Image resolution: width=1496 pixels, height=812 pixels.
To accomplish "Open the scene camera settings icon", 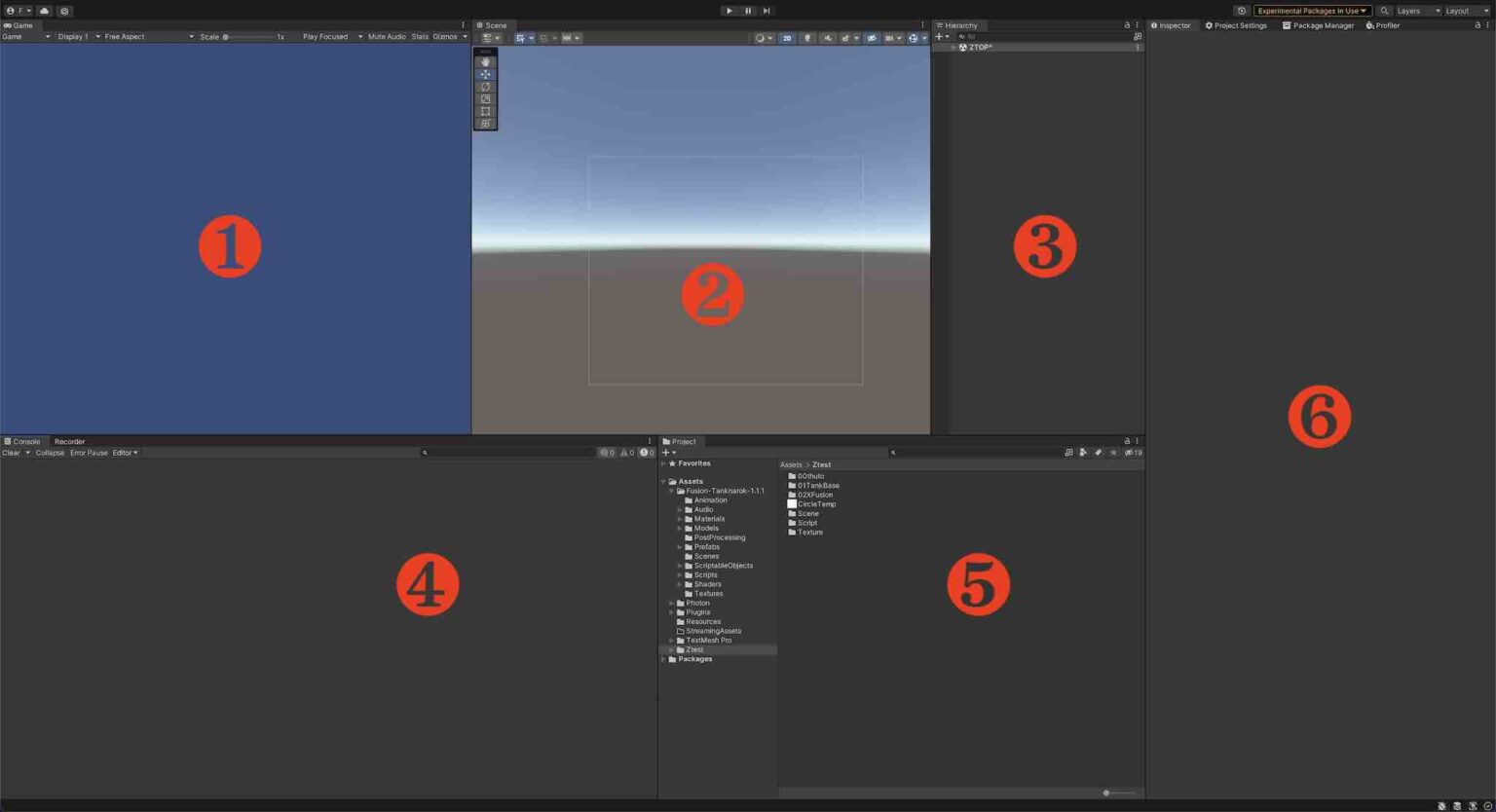I will pos(914,38).
